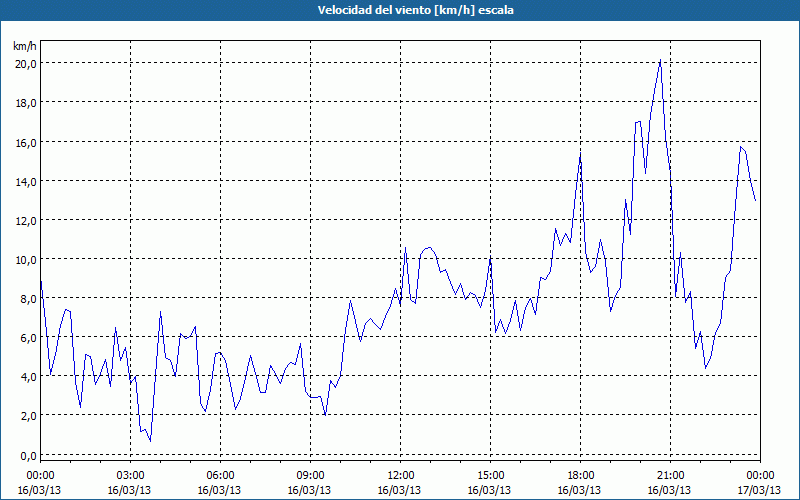Select the "12,0" y-axis value

pyautogui.click(x=24, y=221)
